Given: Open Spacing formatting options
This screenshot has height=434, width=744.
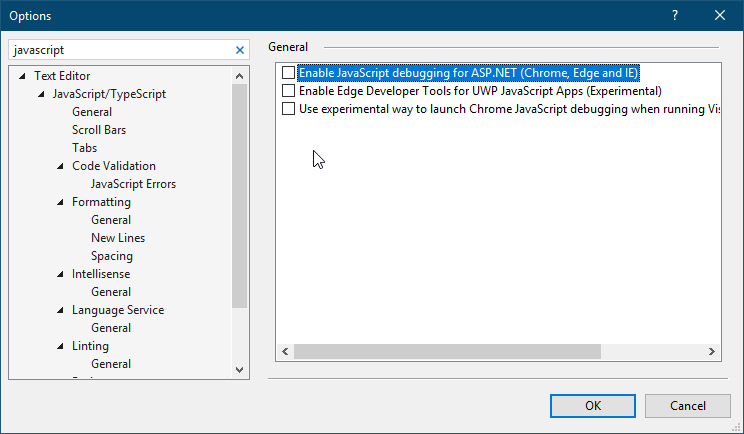Looking at the screenshot, I should pyautogui.click(x=111, y=256).
